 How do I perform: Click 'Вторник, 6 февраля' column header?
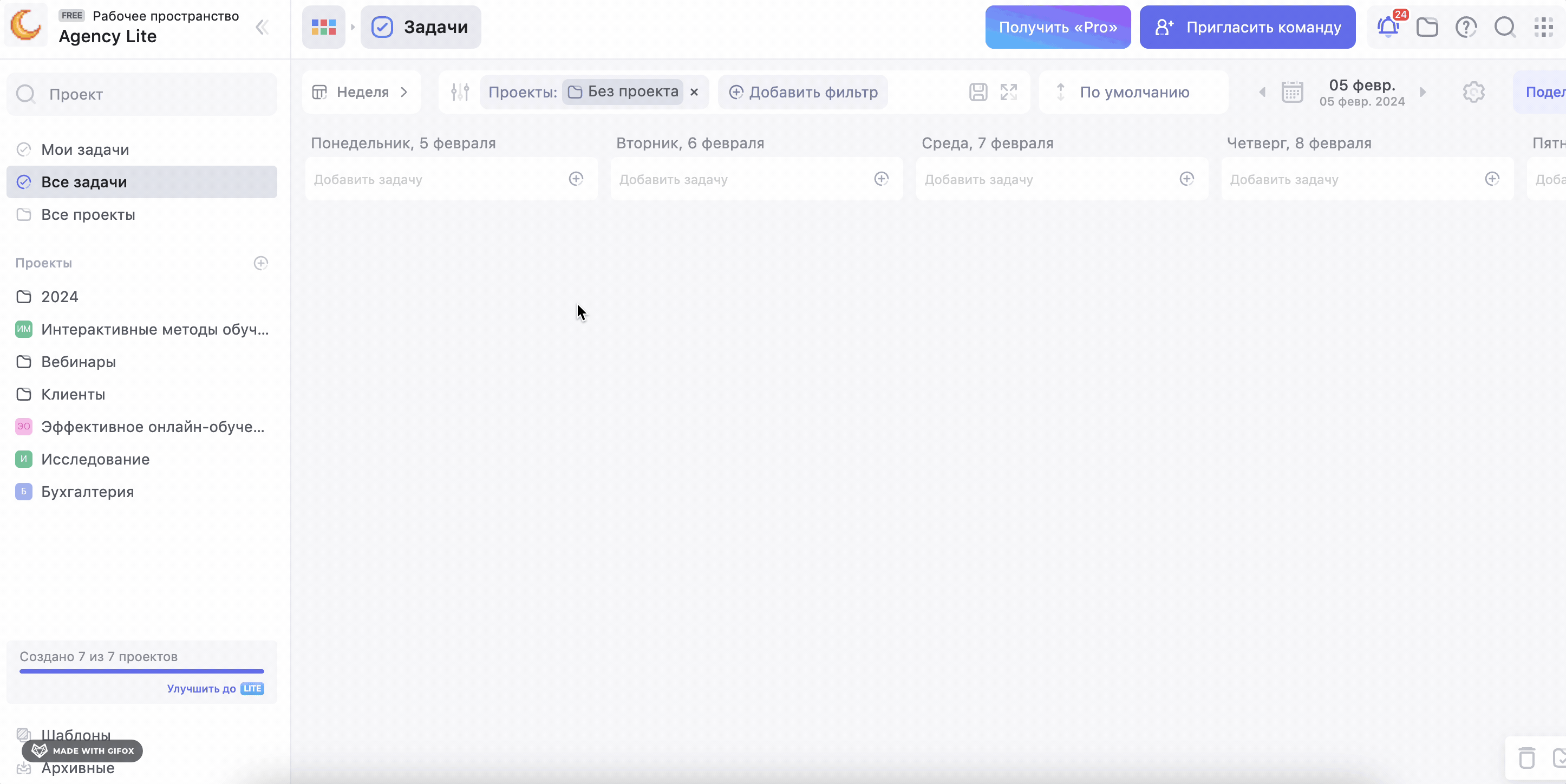click(690, 143)
